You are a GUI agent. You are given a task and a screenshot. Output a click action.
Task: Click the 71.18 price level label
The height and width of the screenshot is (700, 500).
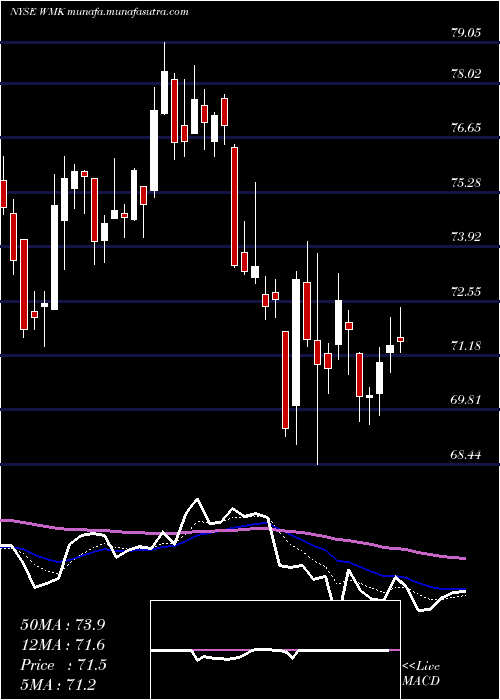467,346
